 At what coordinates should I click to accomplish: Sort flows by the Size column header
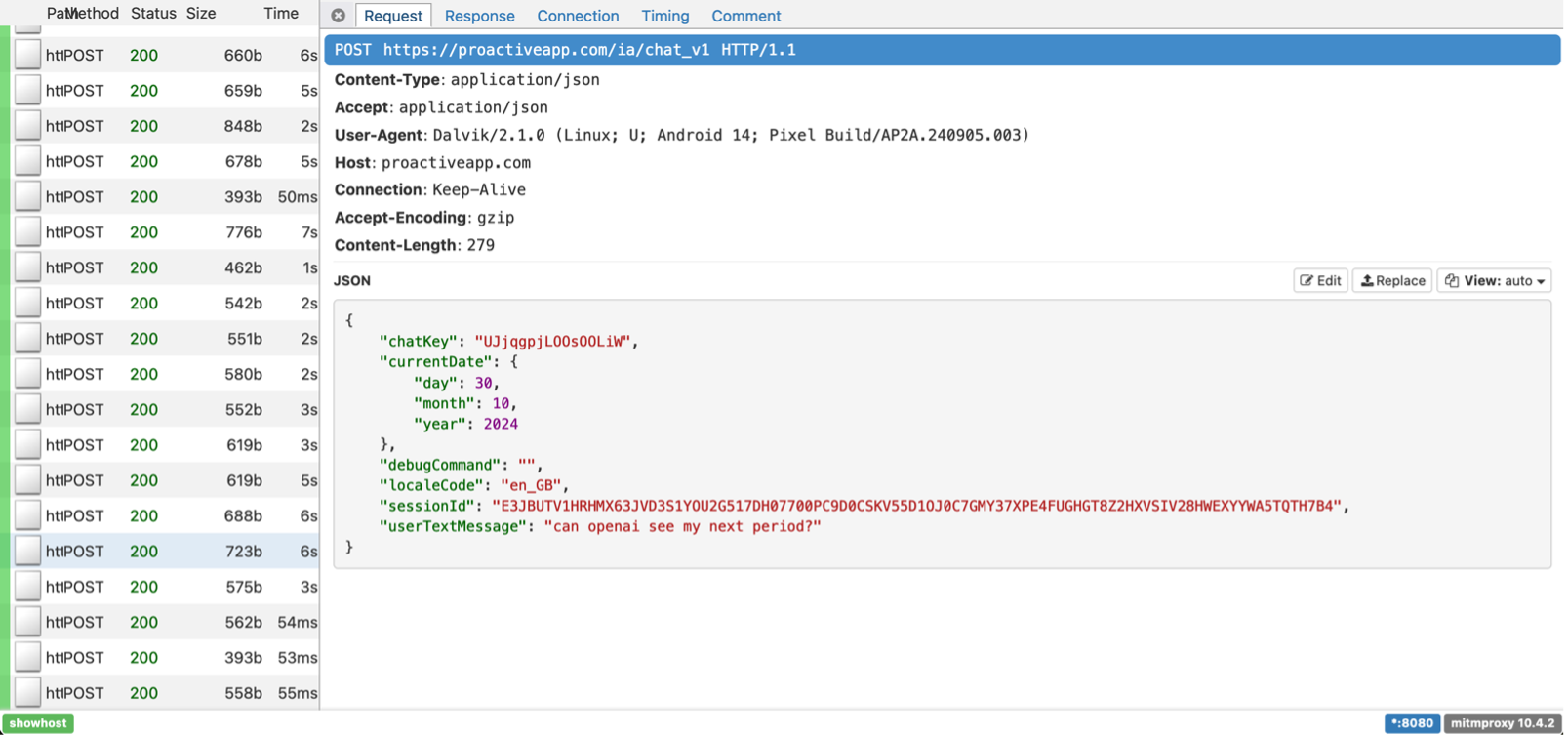pos(201,14)
